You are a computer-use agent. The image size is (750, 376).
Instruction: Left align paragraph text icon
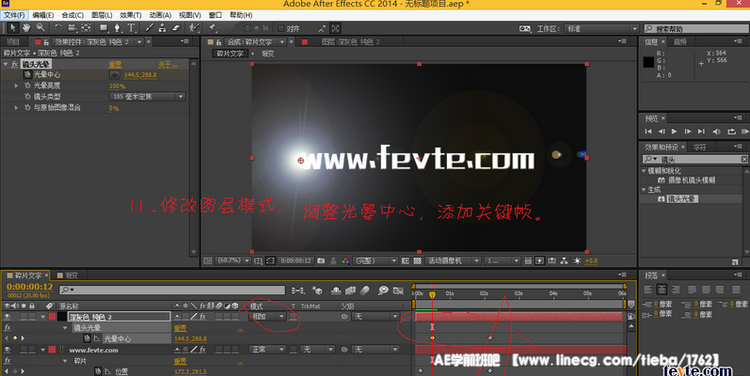pos(648,289)
